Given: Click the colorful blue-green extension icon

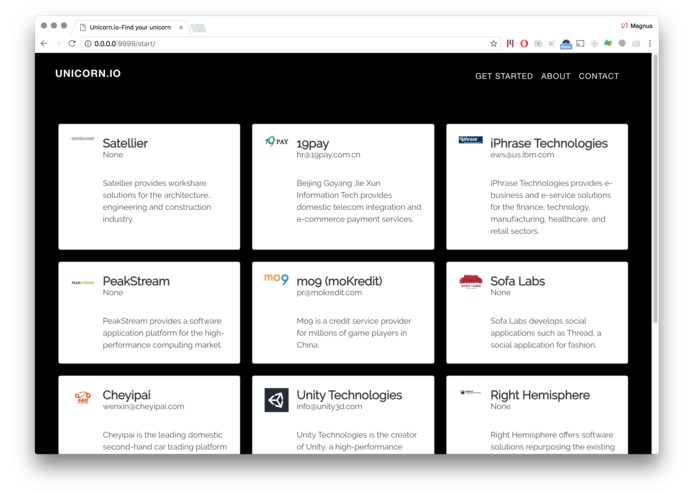Looking at the screenshot, I should [x=608, y=43].
